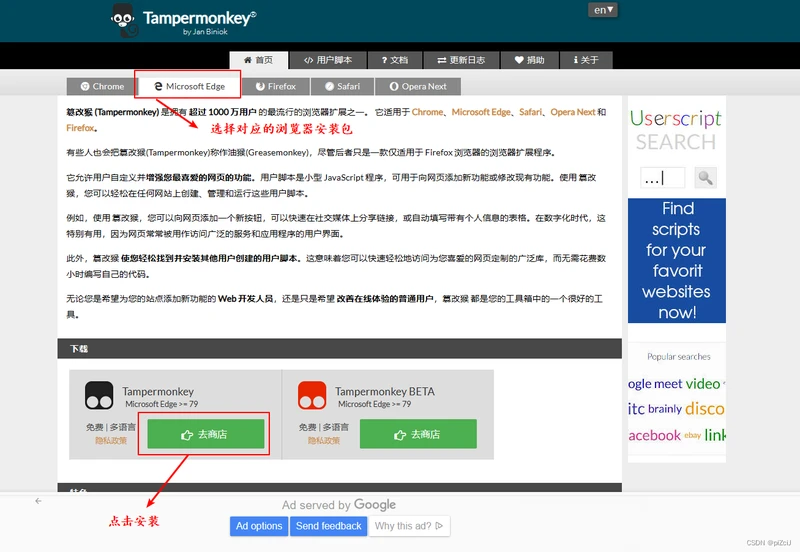Click the 'brainly' popular search term
Image resolution: width=800 pixels, height=552 pixels.
(665, 409)
